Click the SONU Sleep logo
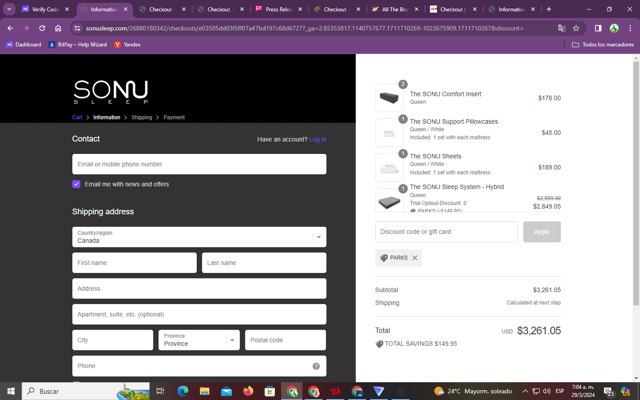640x400 pixels. [111, 91]
